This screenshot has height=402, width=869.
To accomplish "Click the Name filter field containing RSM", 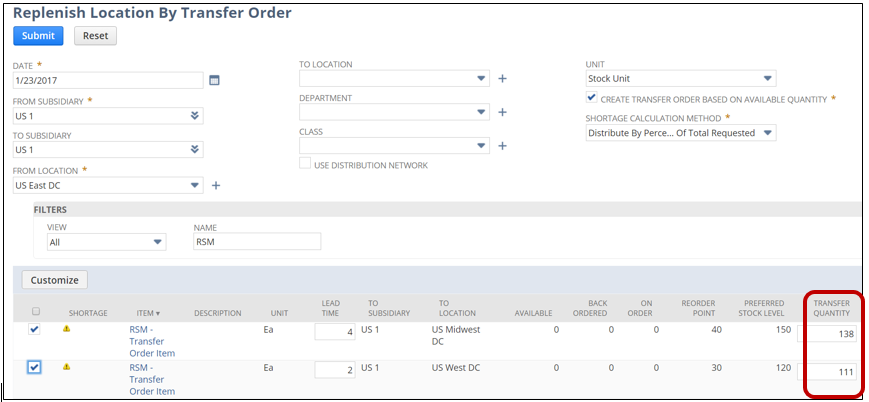I will [x=257, y=241].
